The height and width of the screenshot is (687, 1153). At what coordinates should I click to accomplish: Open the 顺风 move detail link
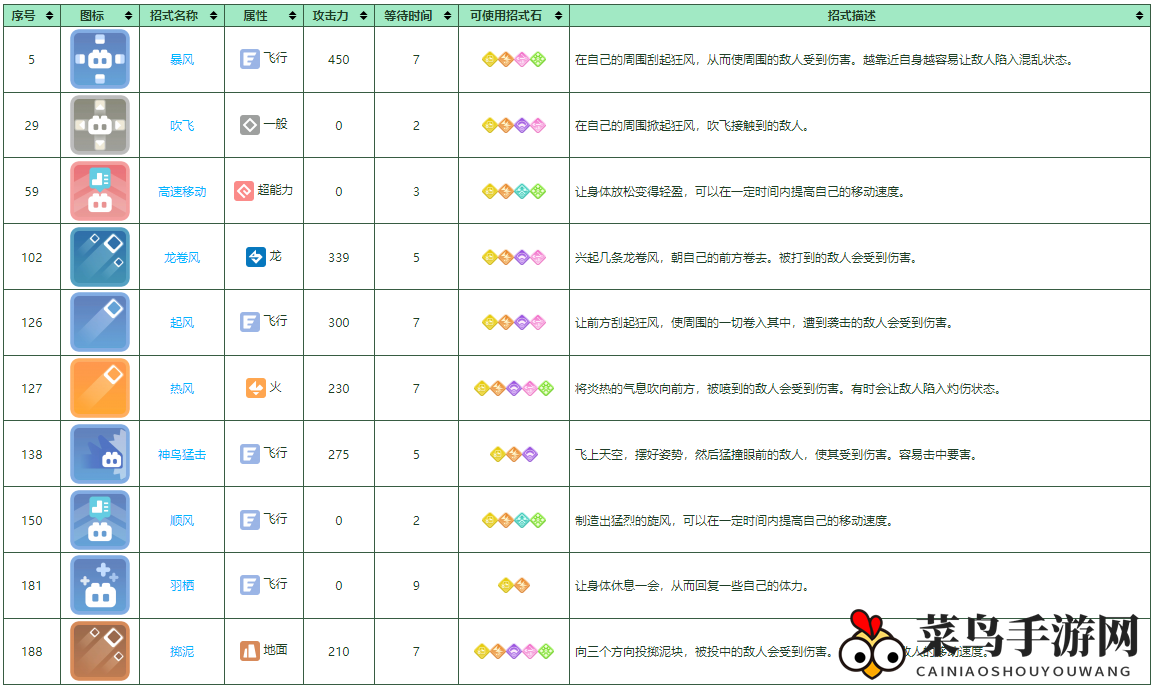point(181,520)
